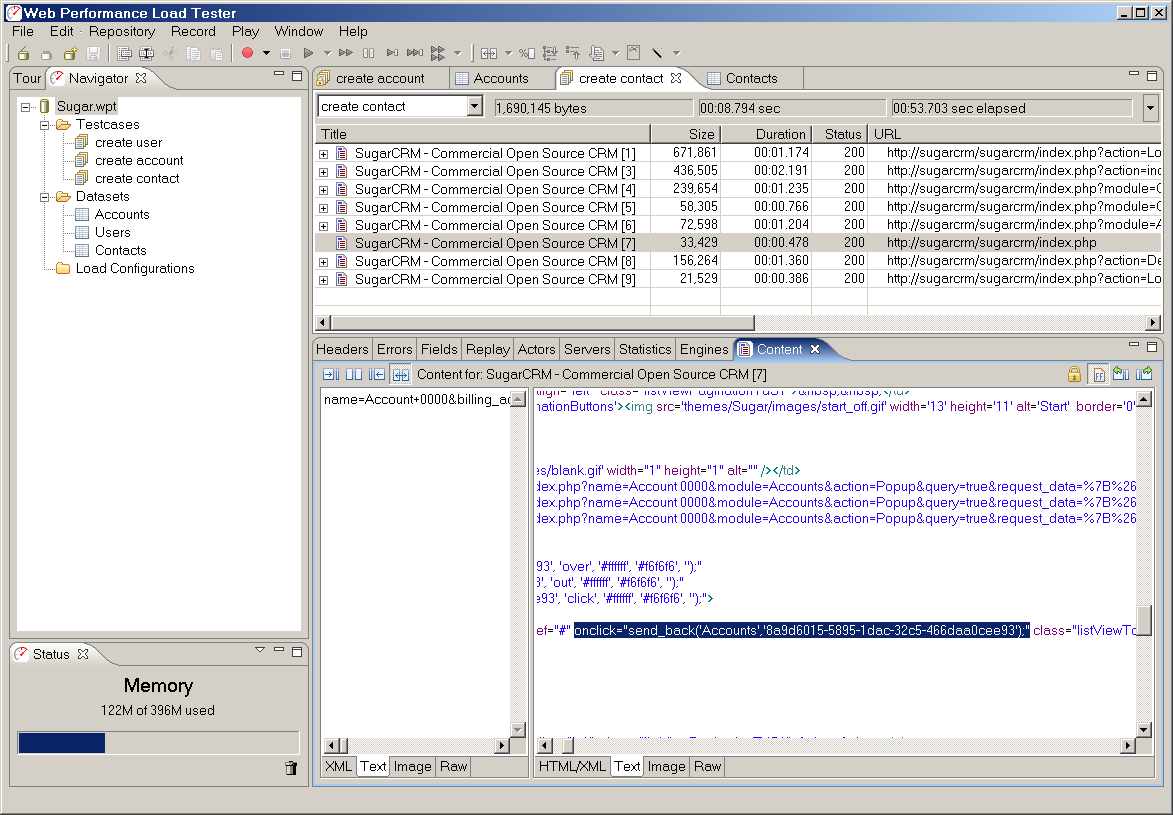1173x815 pixels.
Task: Click the previous transaction arrow in Content view
Action: coord(1121,373)
